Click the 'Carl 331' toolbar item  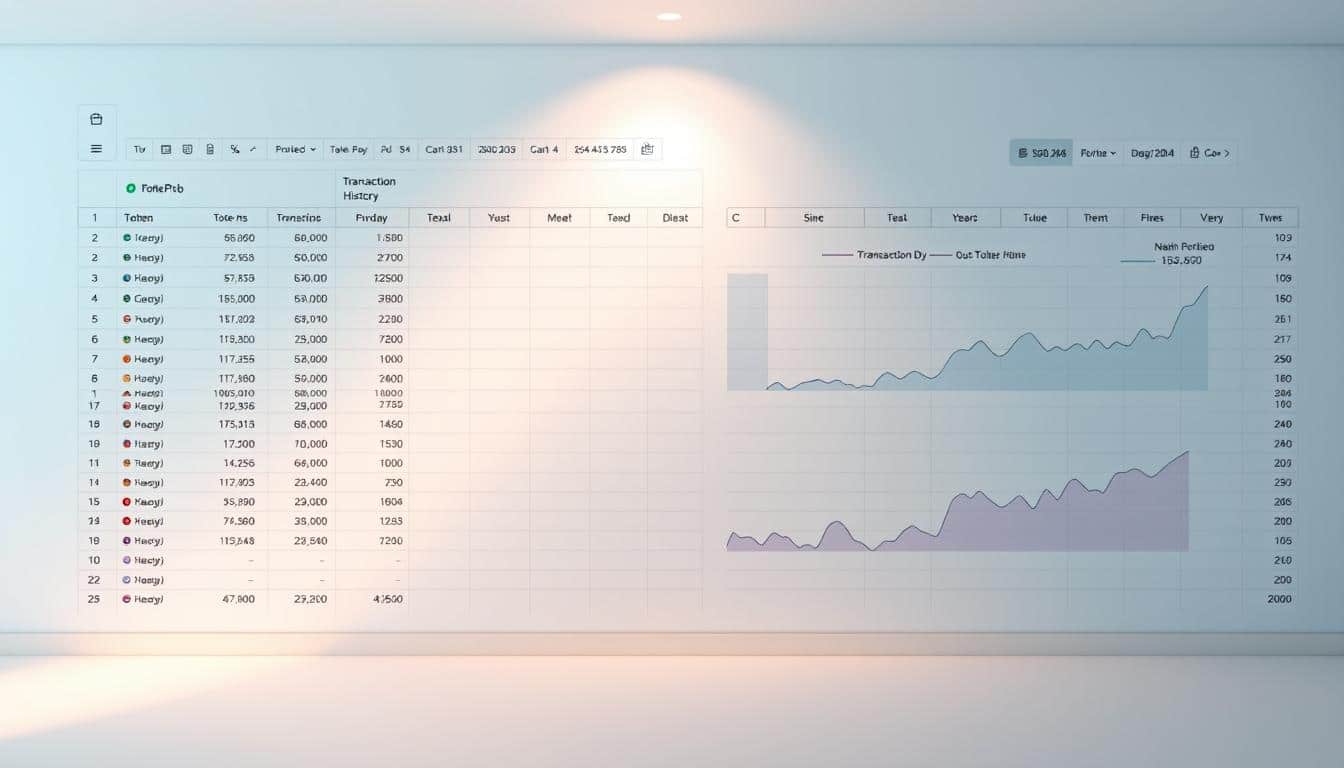tap(443, 149)
